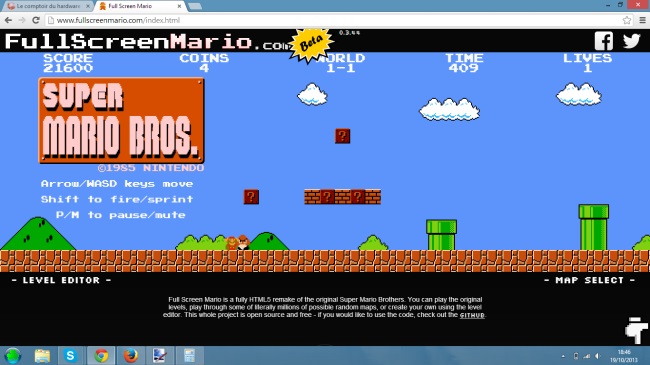
Task: Click the SCORE 21600 readout
Action: (x=68, y=63)
